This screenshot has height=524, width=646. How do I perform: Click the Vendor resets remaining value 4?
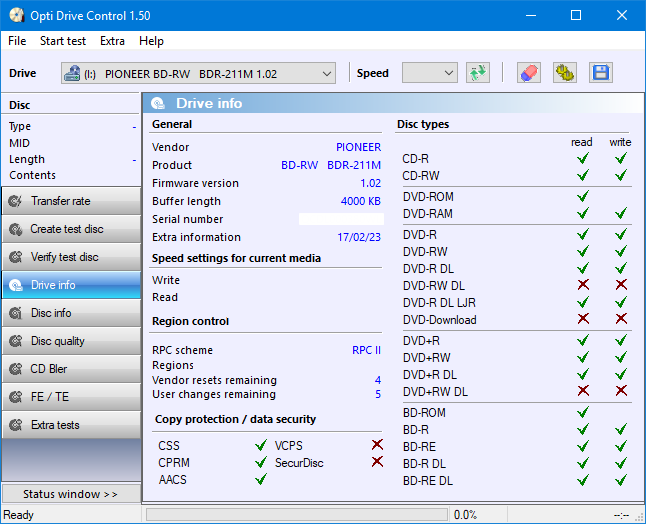click(x=378, y=380)
